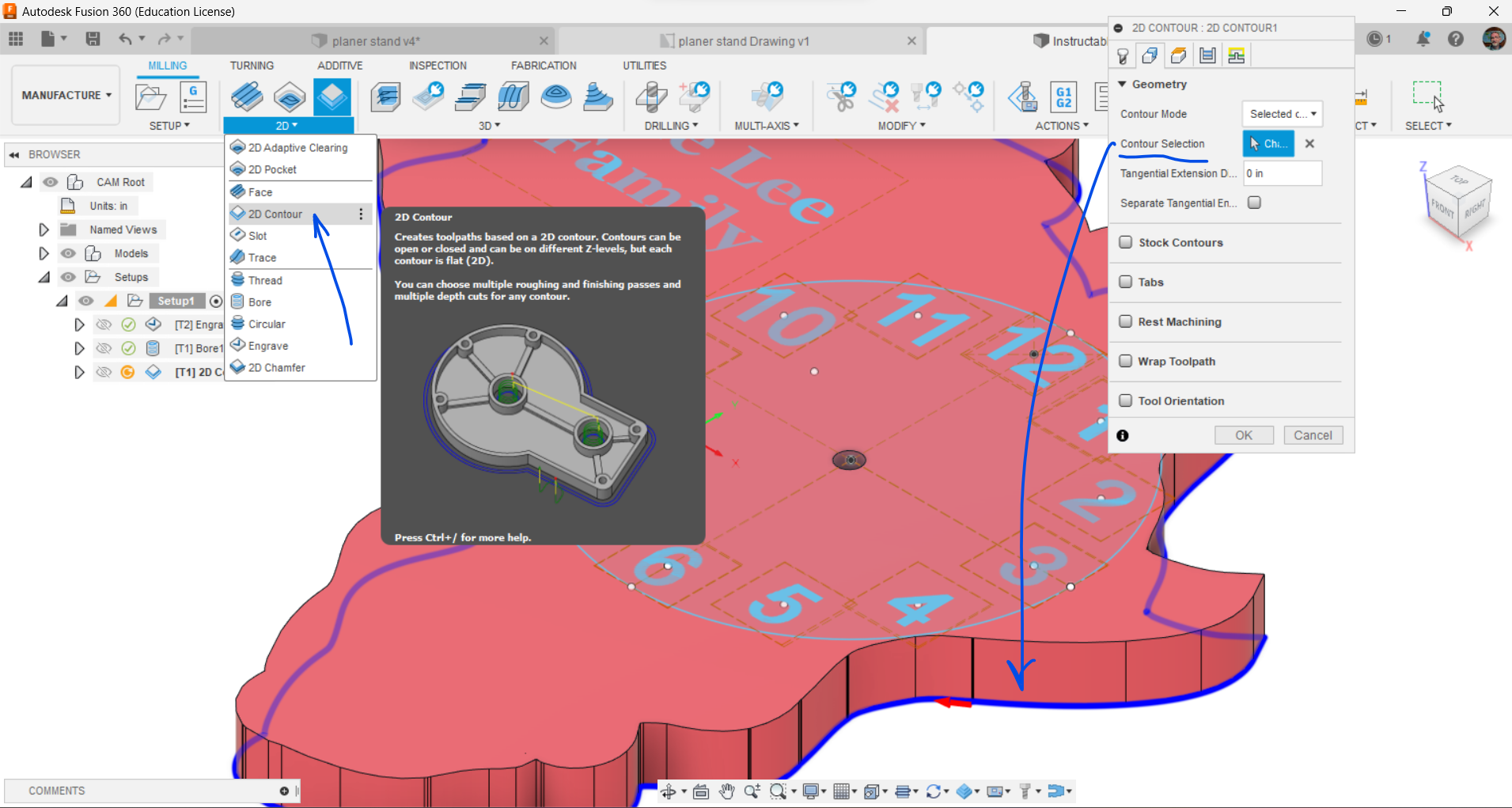Choose 2D Pocket from the 2D menu
Viewport: 1512px width, 808px height.
click(301, 169)
